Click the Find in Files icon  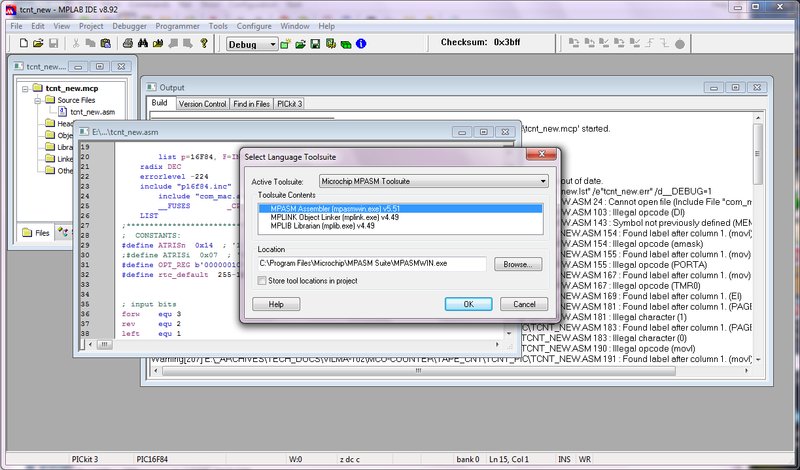[x=158, y=43]
